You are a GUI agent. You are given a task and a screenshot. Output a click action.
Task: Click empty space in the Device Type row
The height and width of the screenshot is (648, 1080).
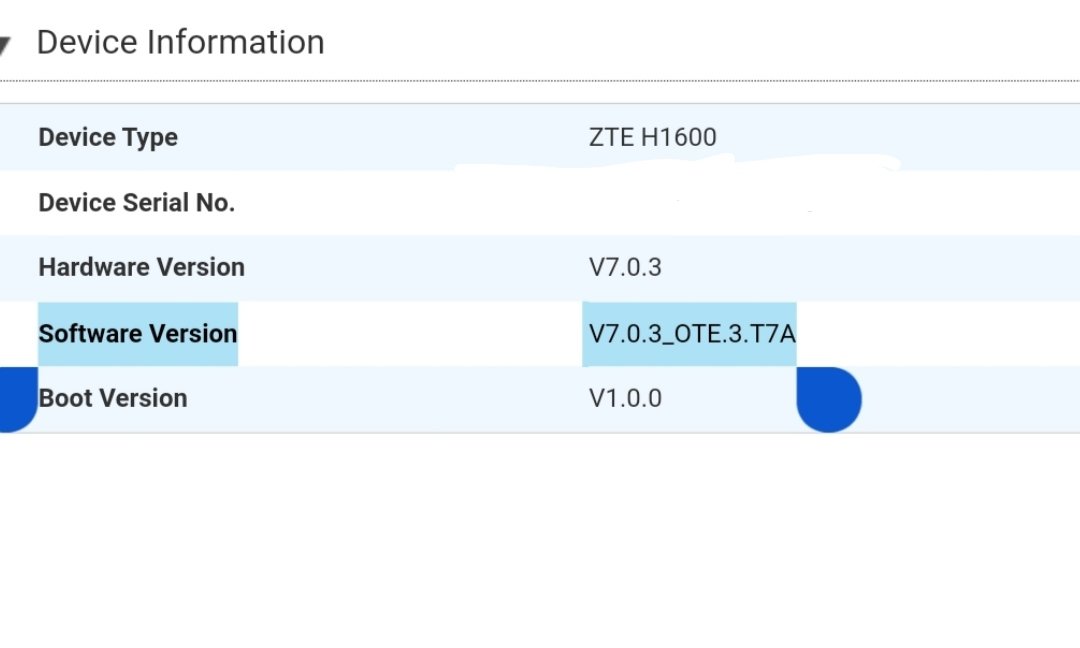[895, 137]
